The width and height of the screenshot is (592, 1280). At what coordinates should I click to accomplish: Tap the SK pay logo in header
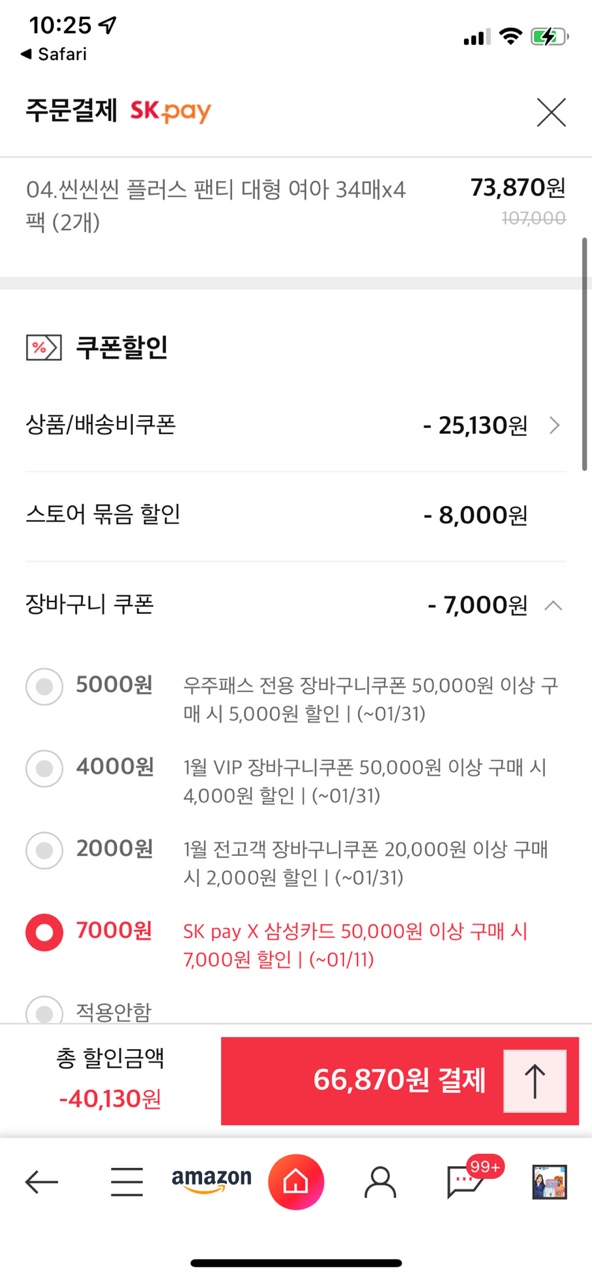(170, 111)
